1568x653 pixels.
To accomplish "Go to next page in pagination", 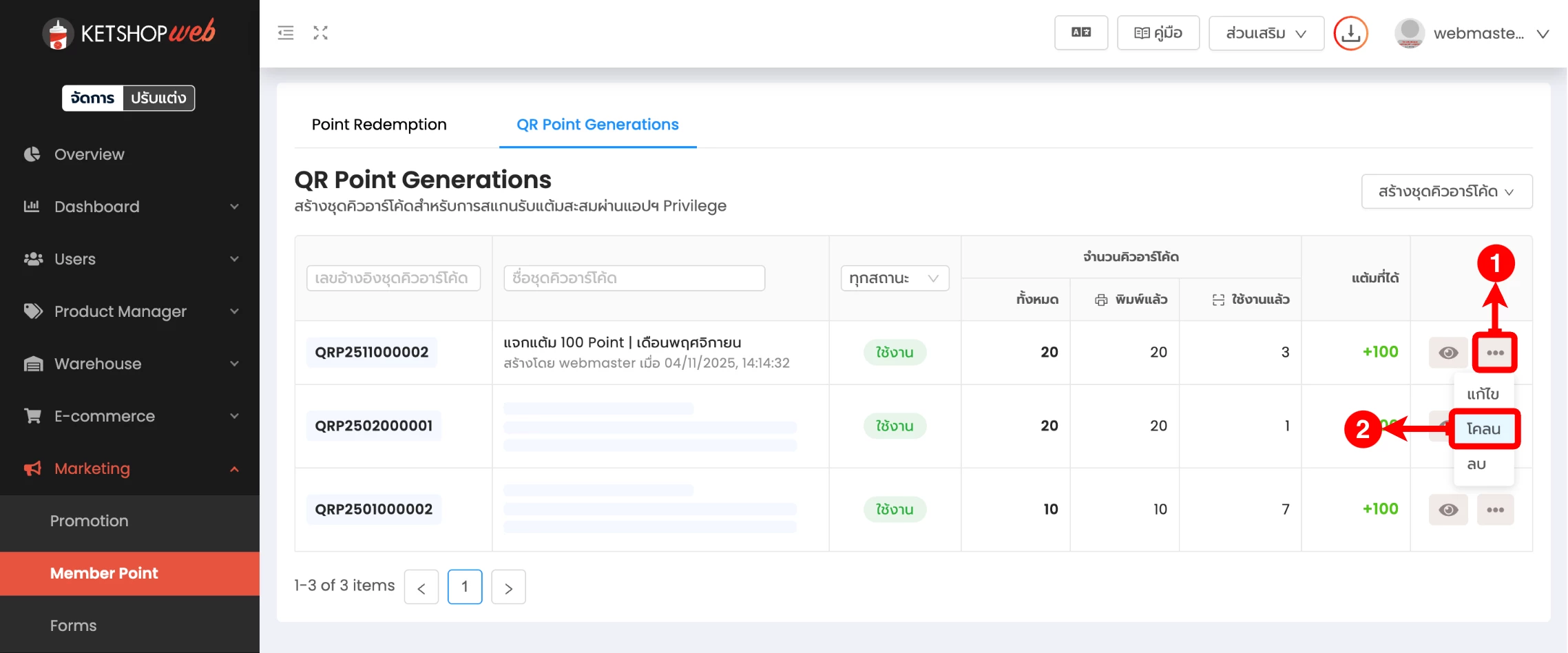I will pos(508,588).
